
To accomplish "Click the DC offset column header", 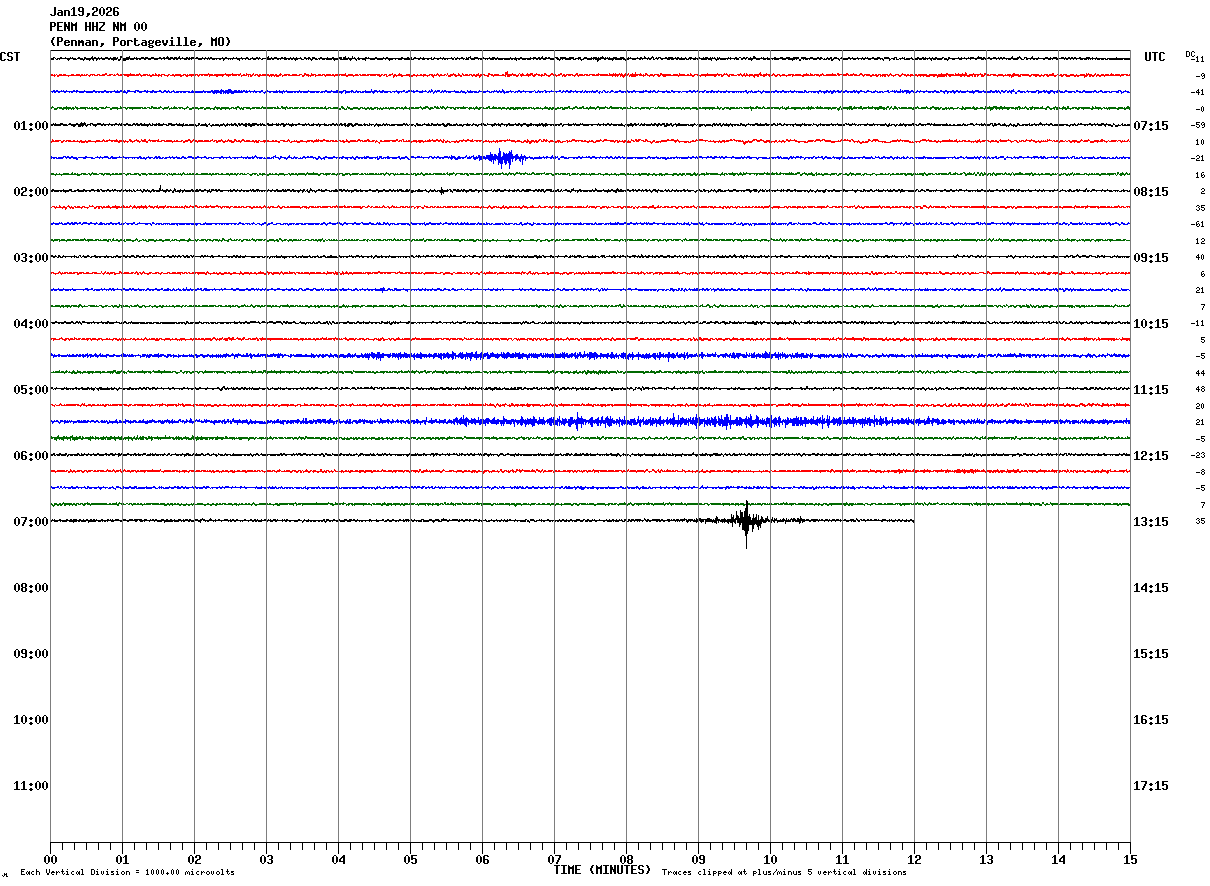I will pos(1190,54).
